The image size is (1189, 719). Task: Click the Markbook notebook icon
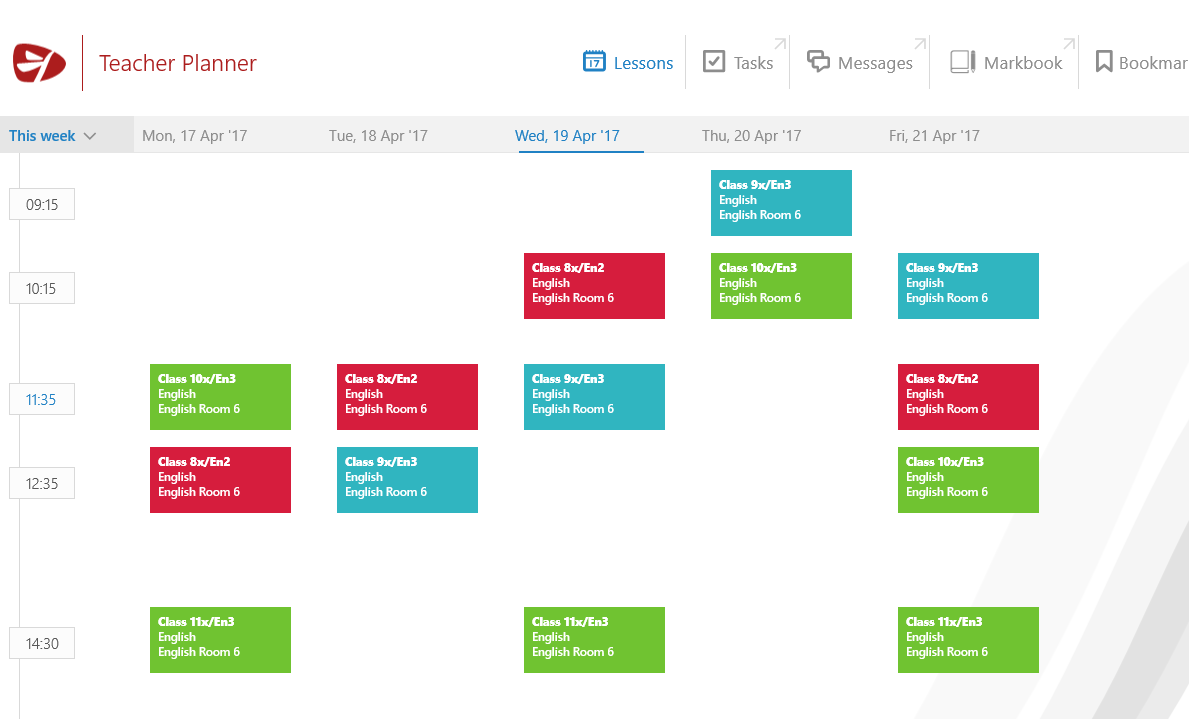(x=962, y=62)
